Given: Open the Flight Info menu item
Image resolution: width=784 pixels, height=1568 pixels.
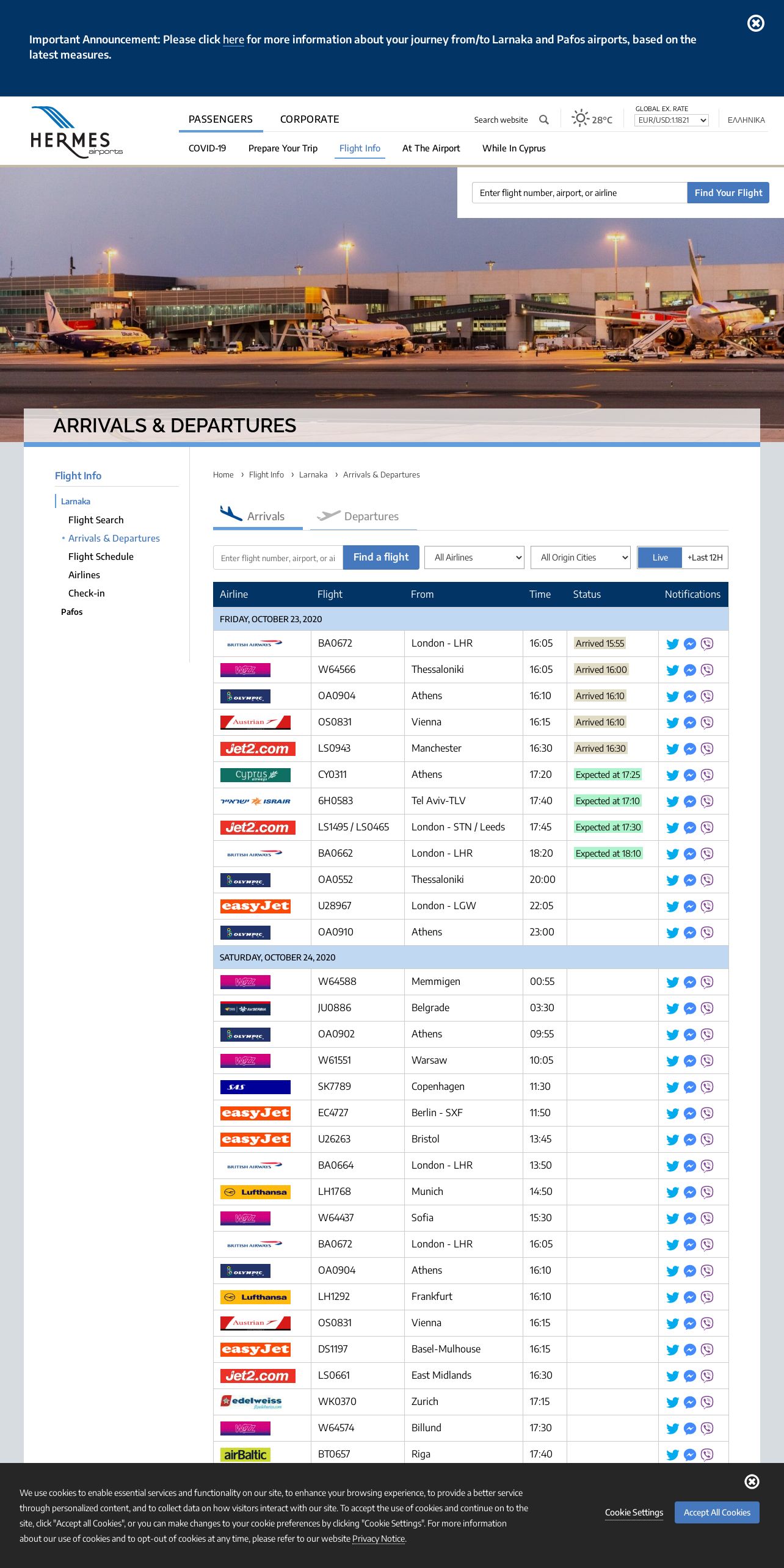Looking at the screenshot, I should pos(360,148).
